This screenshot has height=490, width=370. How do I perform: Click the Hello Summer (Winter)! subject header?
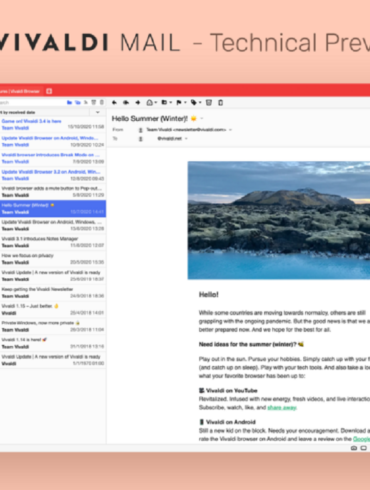(150, 119)
